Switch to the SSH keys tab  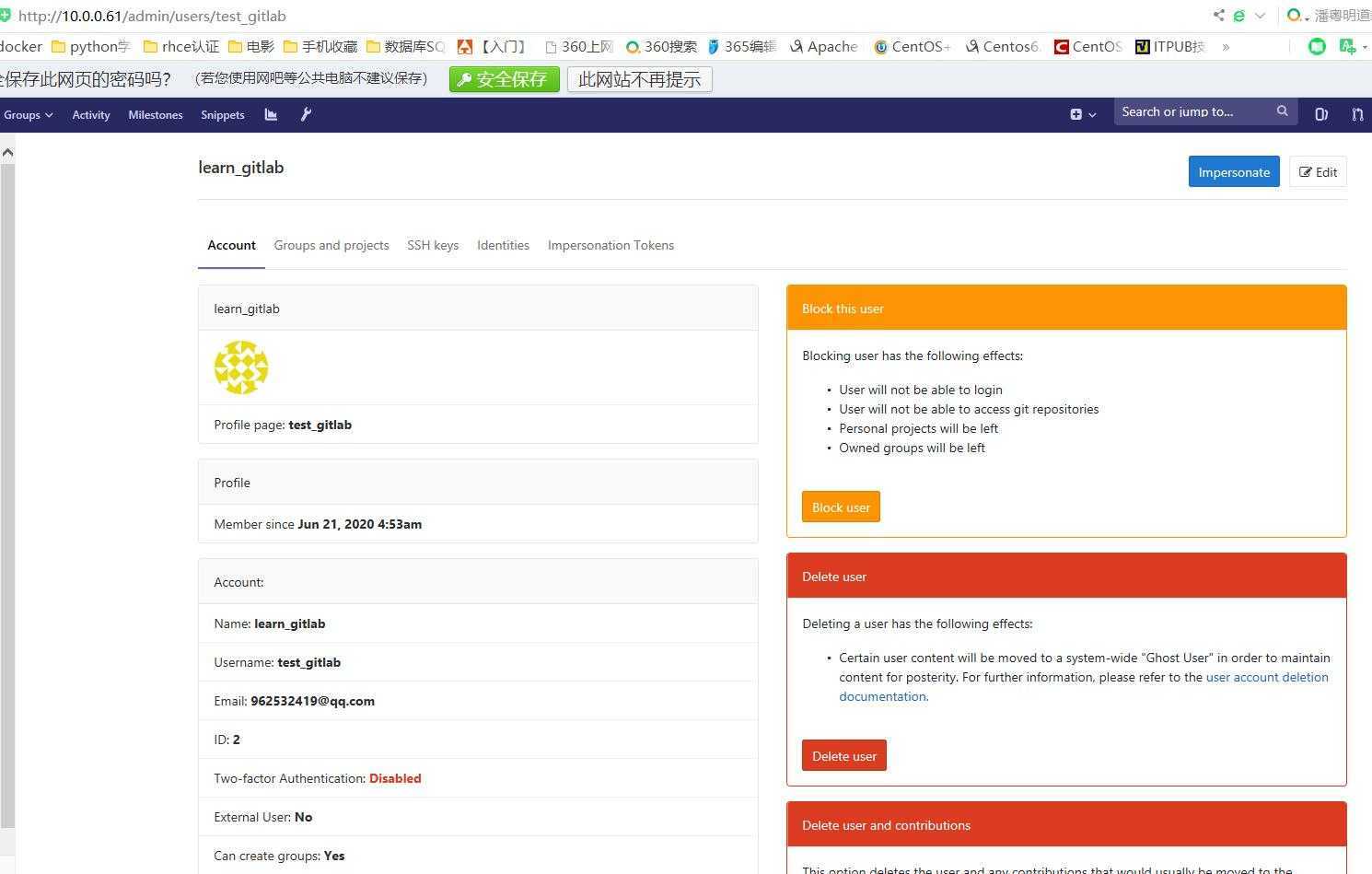pos(433,245)
